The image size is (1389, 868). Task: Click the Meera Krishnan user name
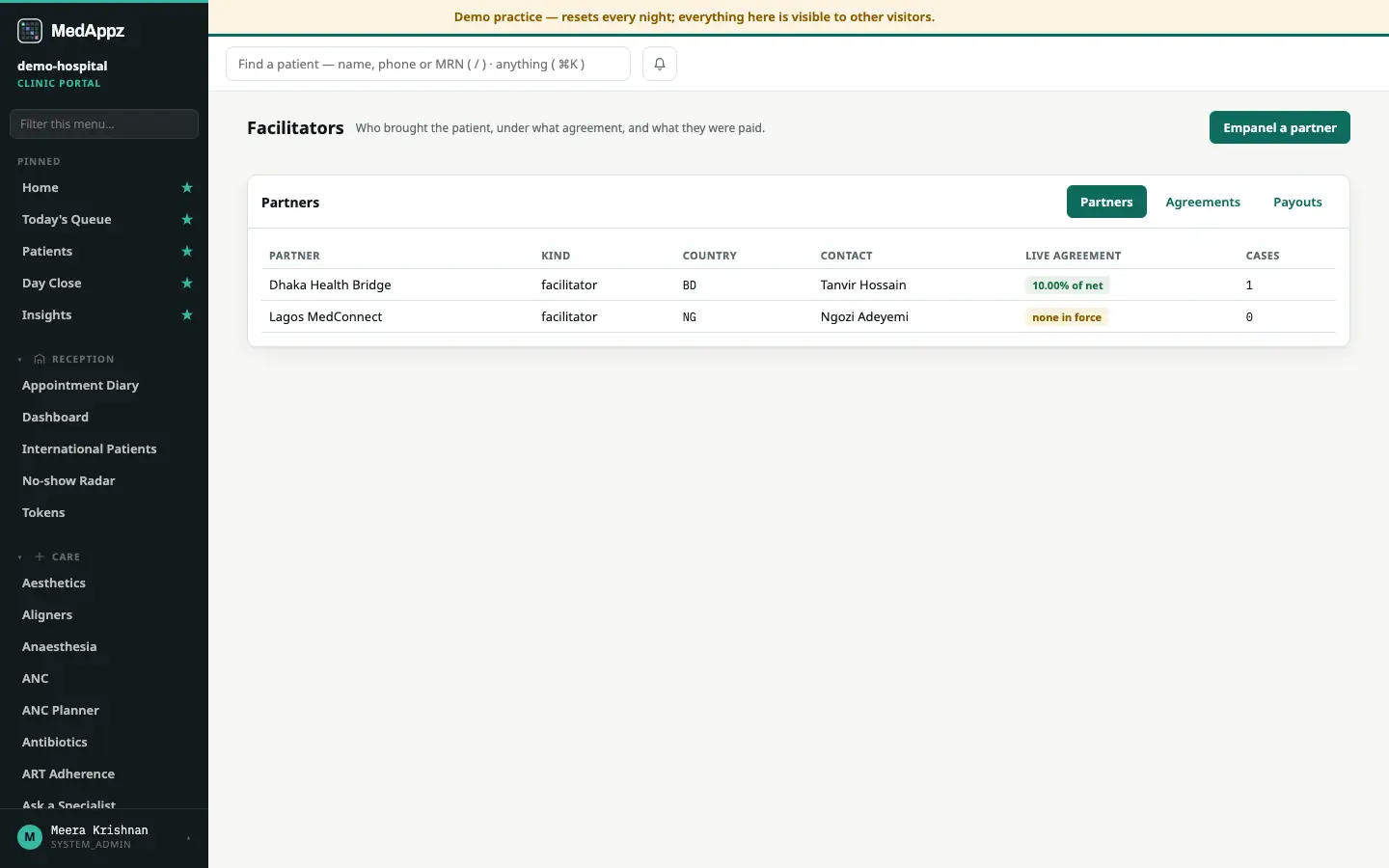(x=99, y=830)
